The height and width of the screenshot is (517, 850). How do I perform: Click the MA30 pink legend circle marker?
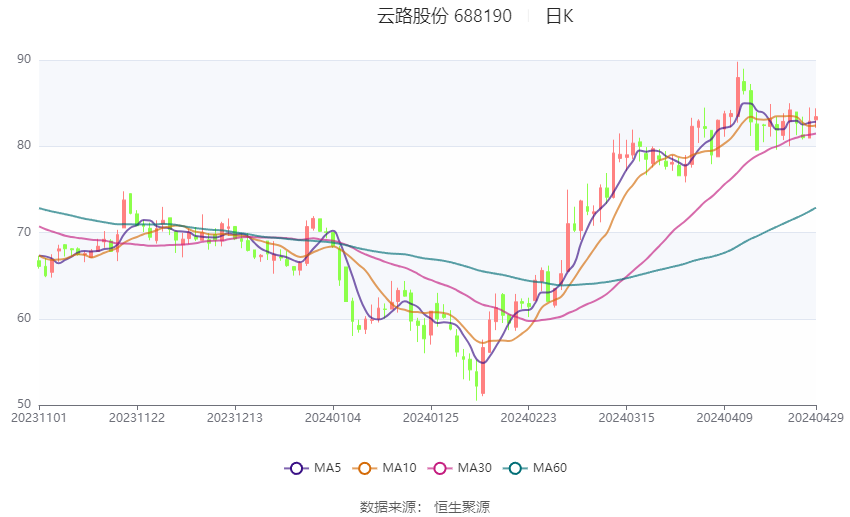click(x=439, y=468)
